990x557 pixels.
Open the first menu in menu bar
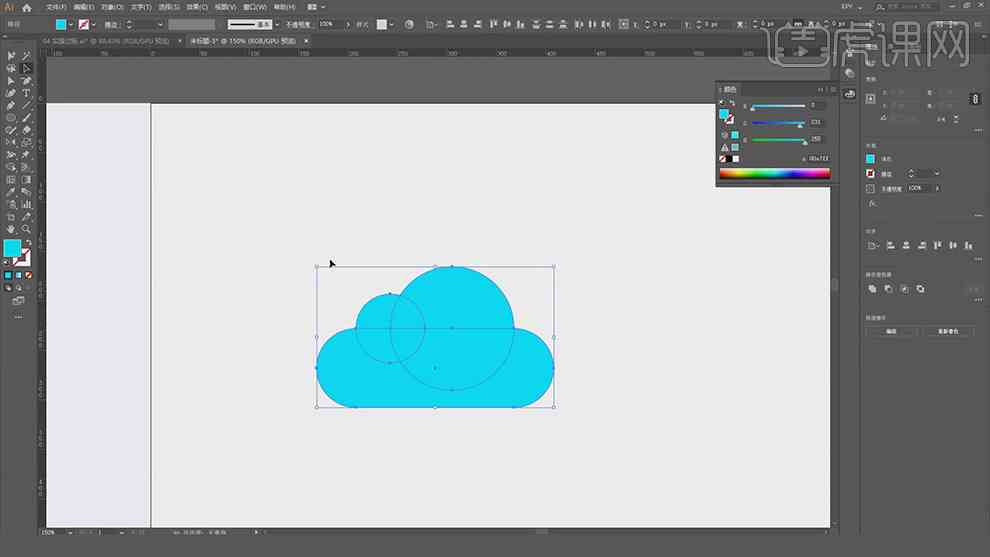tap(56, 7)
